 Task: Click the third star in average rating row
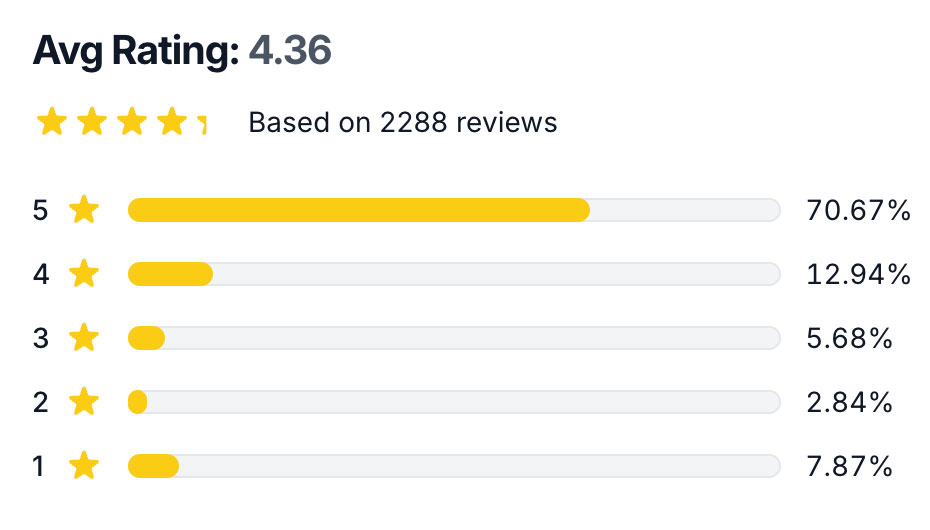pos(132,122)
